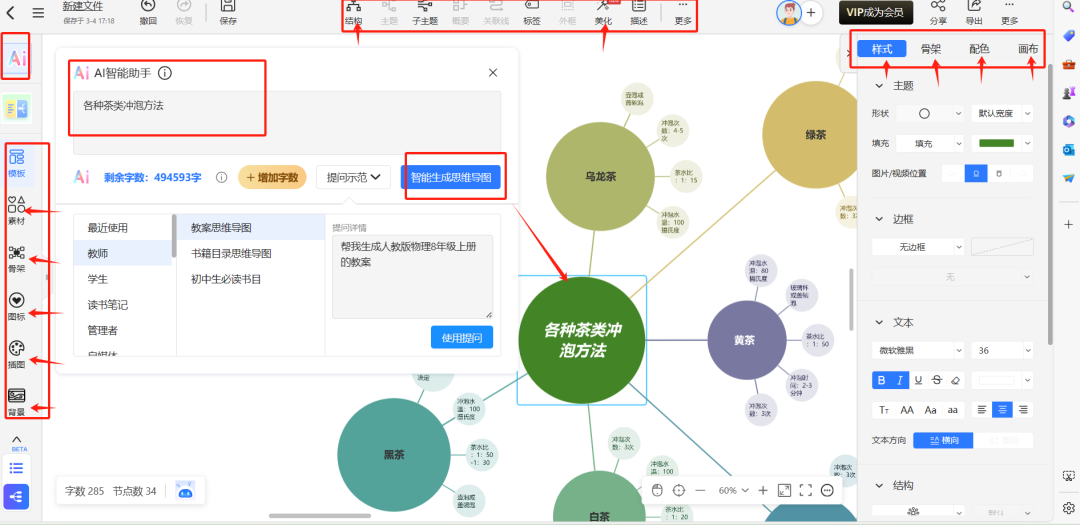Image resolution: width=1080 pixels, height=525 pixels.
Task: Toggle strikethrough text formatting
Action: (936, 380)
